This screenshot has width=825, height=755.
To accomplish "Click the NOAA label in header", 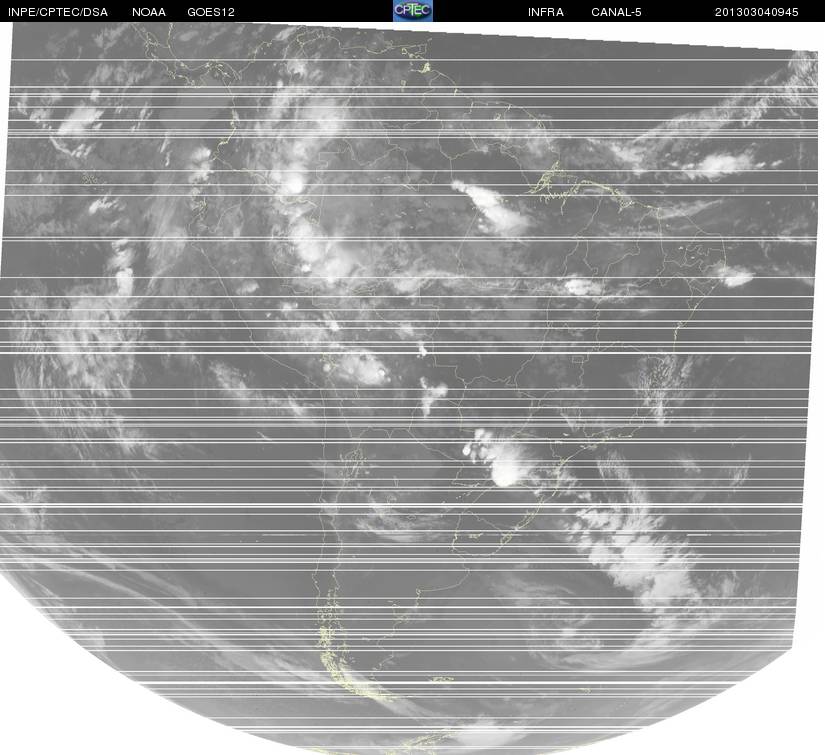I will coord(149,12).
